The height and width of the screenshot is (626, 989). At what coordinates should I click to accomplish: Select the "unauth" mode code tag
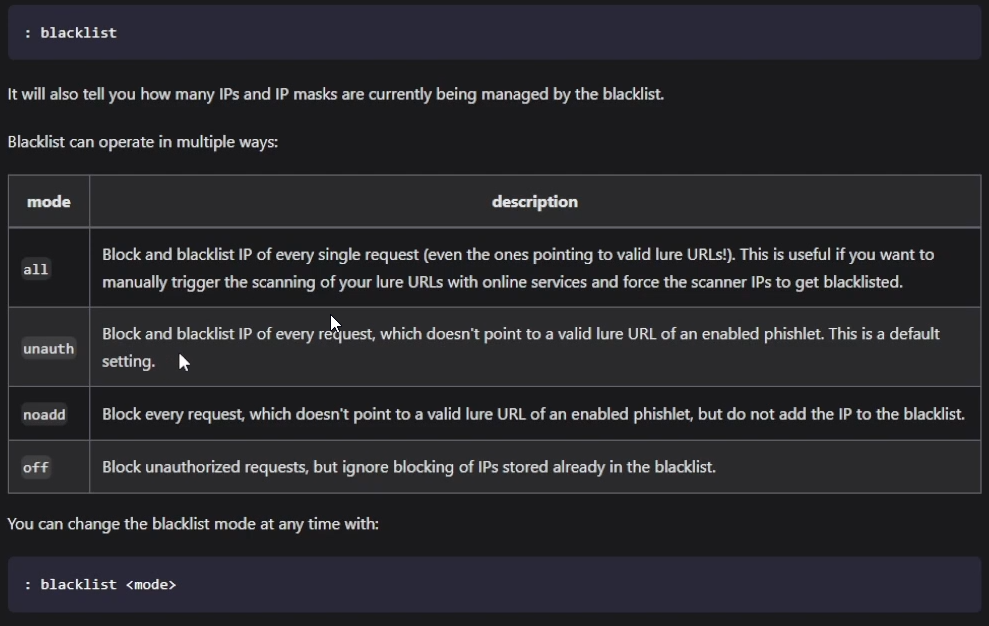[x=48, y=348]
